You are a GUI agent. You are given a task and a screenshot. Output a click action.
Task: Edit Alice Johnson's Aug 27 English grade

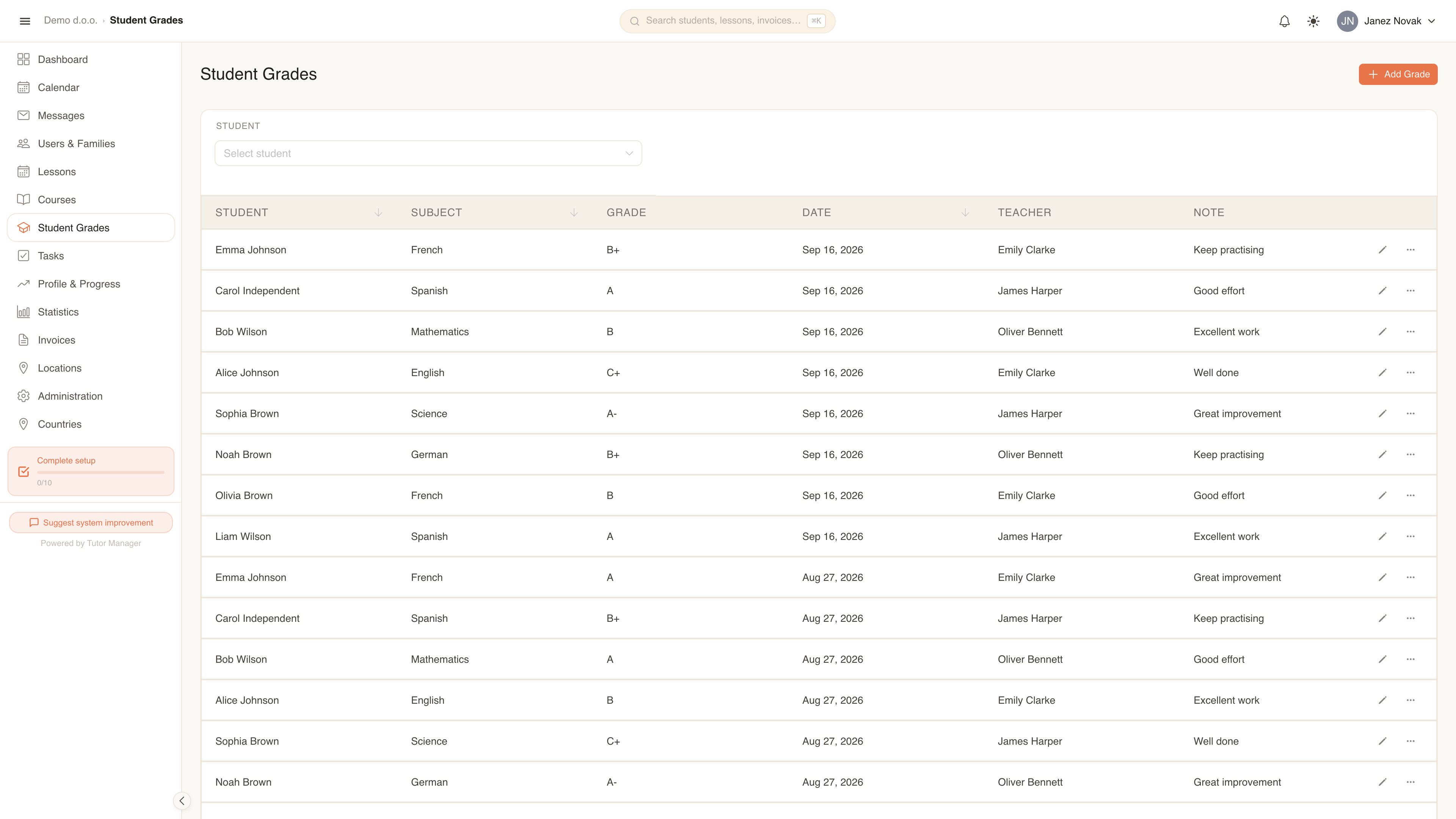tap(1382, 700)
